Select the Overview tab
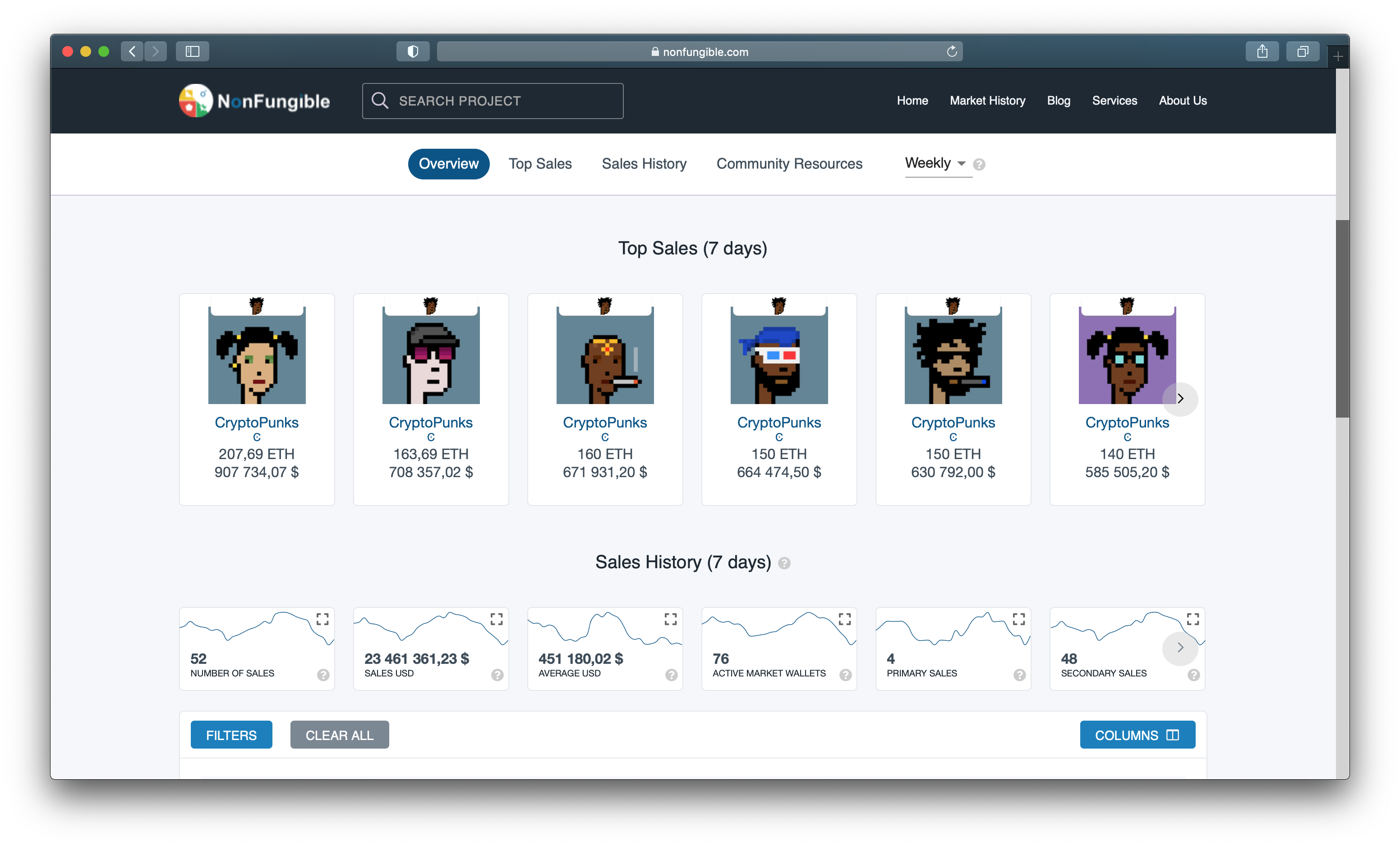The image size is (1400, 846). [448, 164]
